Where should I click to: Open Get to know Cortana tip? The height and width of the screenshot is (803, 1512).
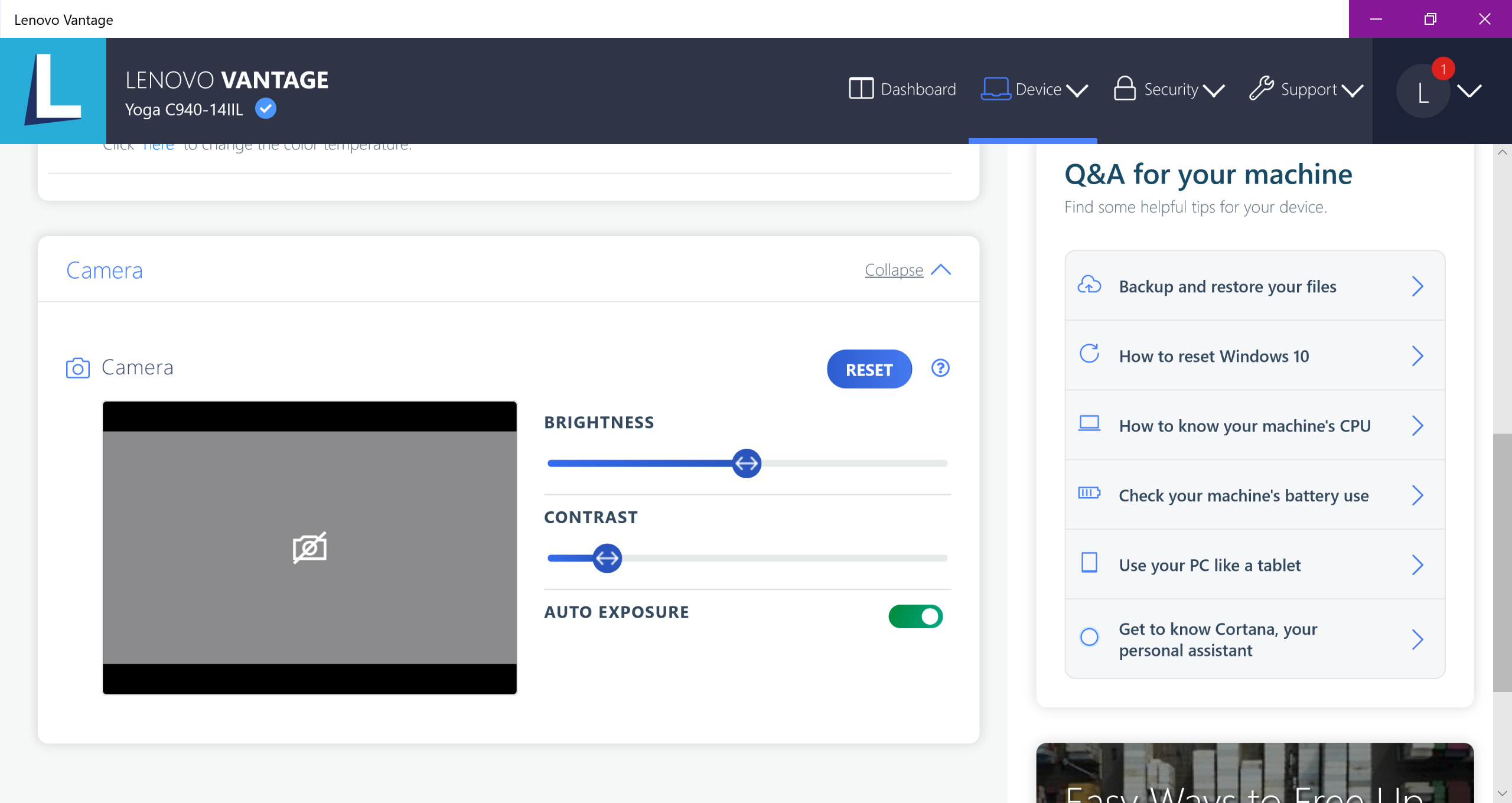[1254, 639]
